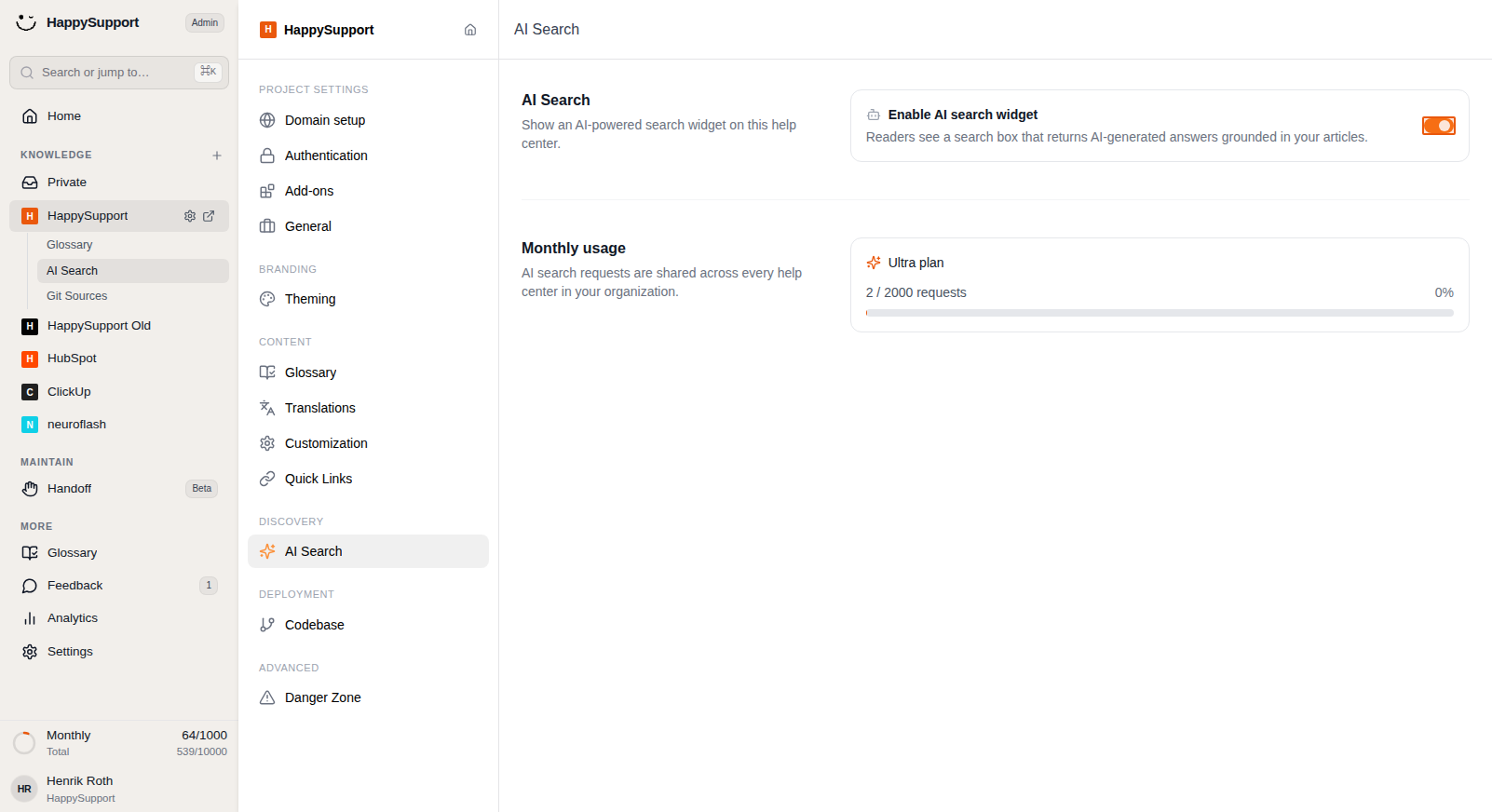The height and width of the screenshot is (812, 1492).
Task: Click the Handoff hand icon
Action: [30, 489]
